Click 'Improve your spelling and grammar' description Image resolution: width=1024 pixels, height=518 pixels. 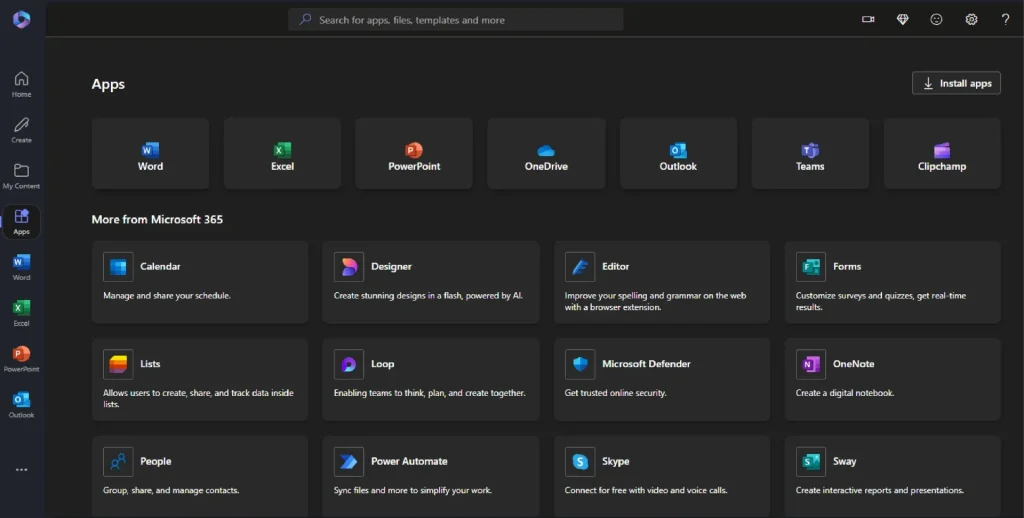pos(655,301)
